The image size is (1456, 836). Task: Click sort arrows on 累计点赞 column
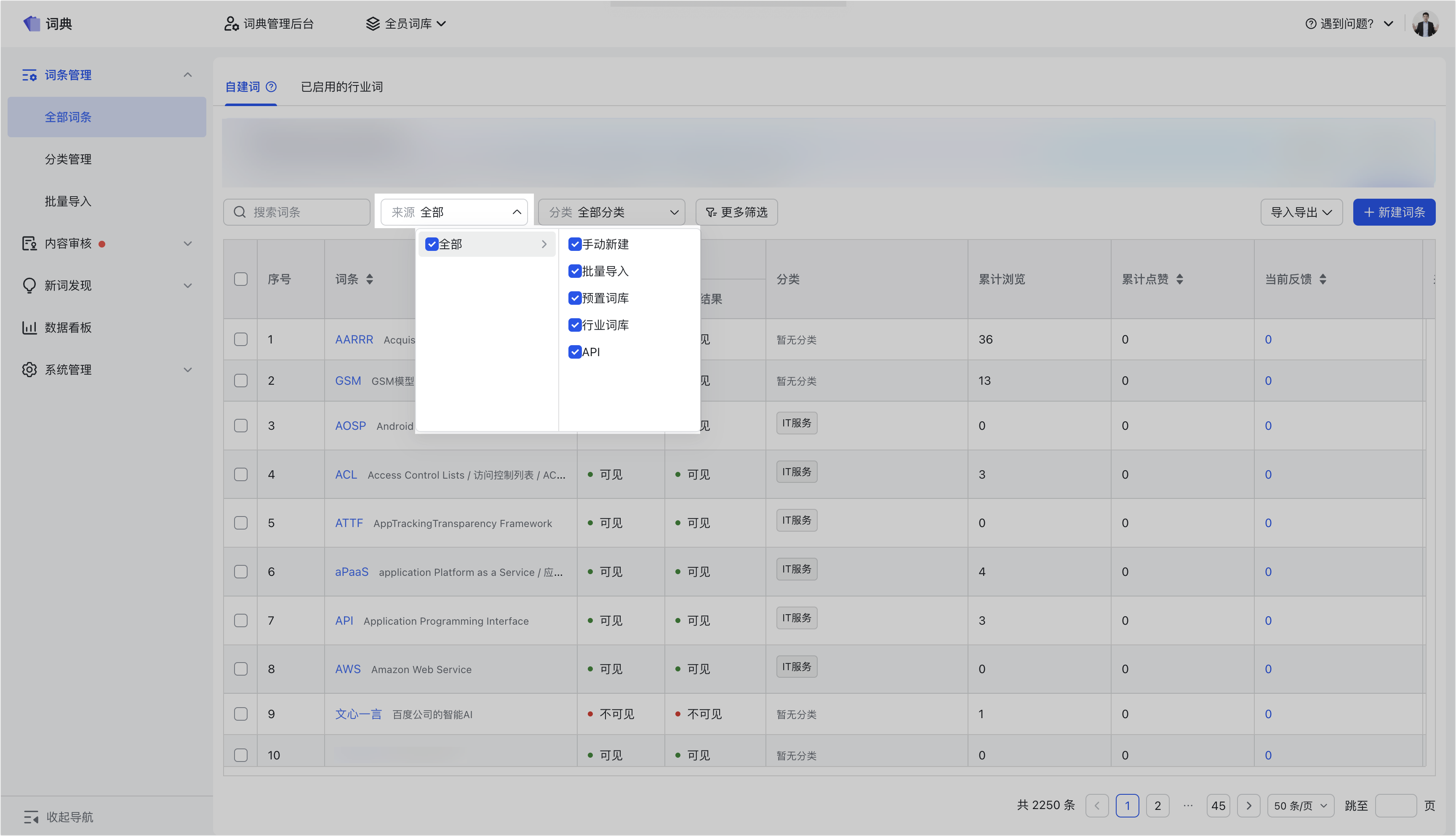[1179, 279]
